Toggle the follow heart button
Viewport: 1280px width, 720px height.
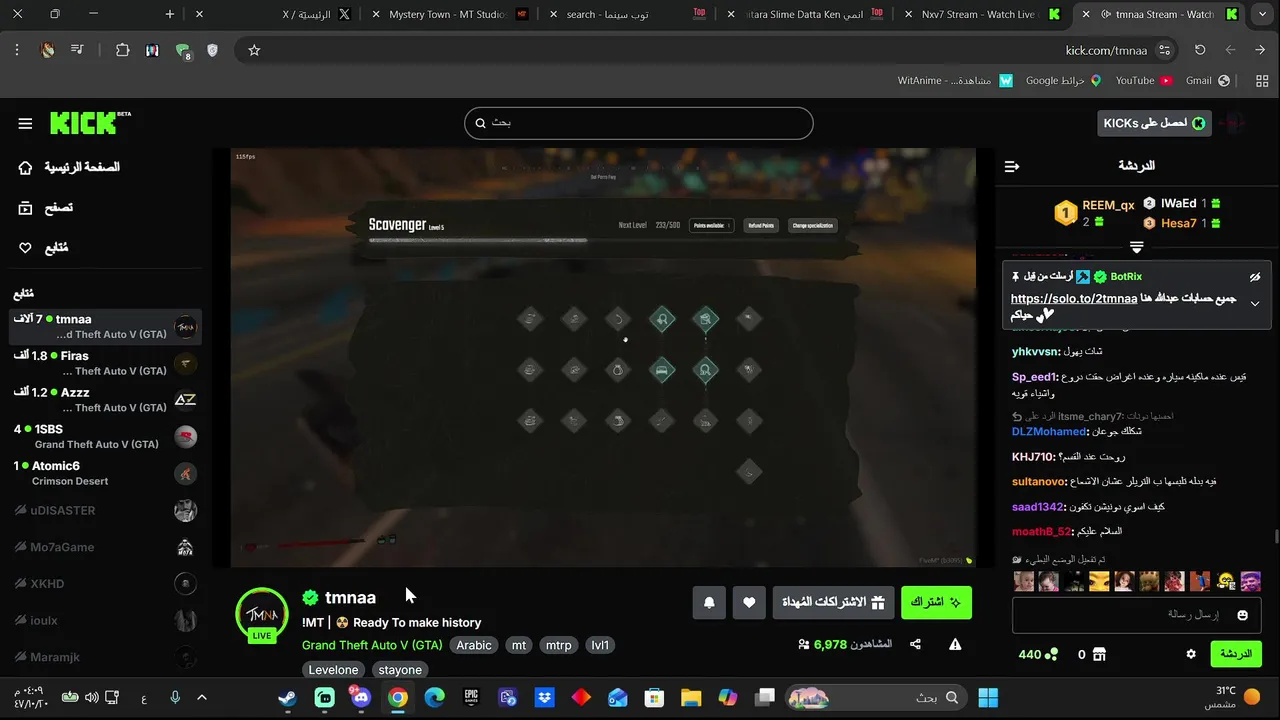749,602
